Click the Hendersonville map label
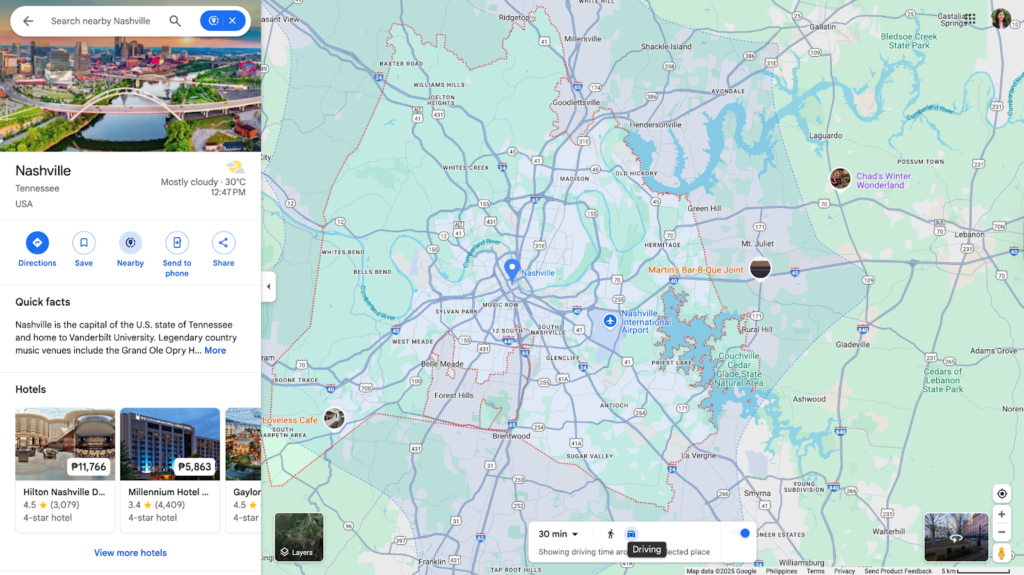Viewport: 1024px width, 575px height. [655, 125]
